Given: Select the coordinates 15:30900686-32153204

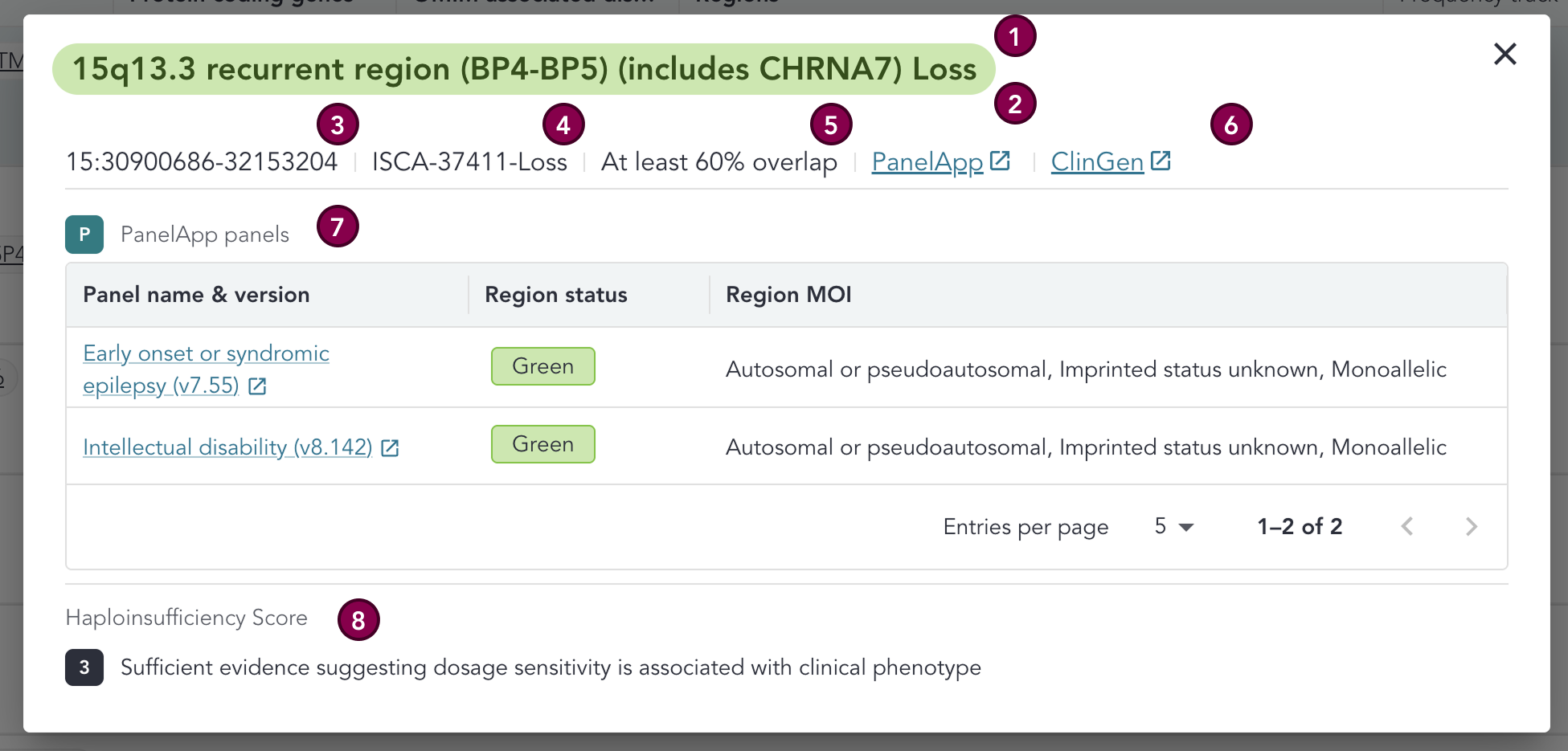Looking at the screenshot, I should click(x=201, y=161).
